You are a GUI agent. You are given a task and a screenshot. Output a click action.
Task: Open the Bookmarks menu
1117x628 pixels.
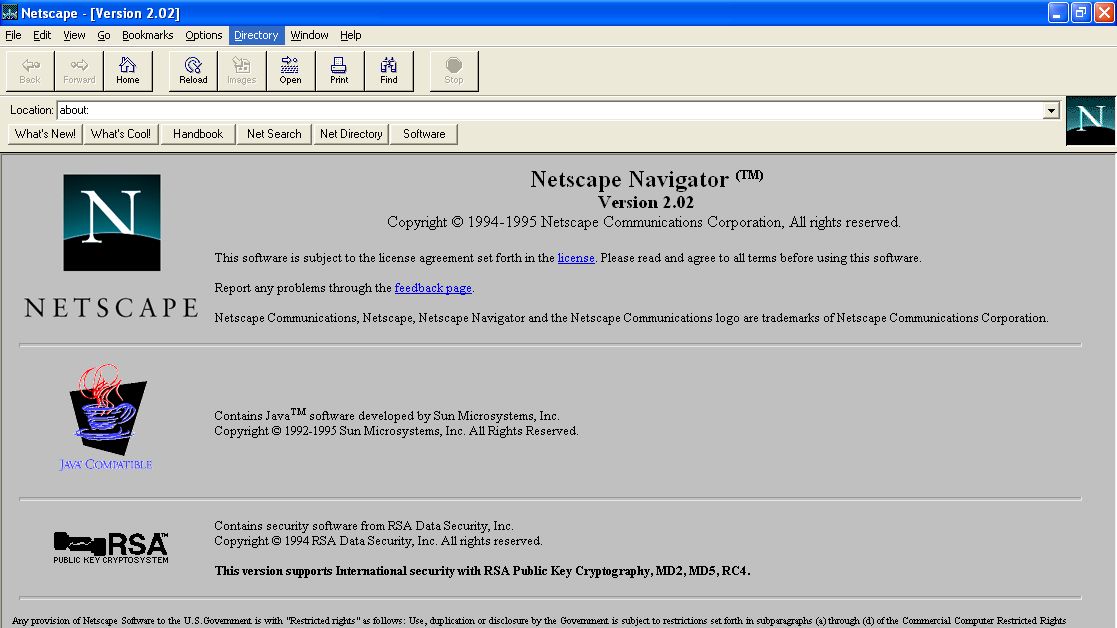tap(147, 35)
